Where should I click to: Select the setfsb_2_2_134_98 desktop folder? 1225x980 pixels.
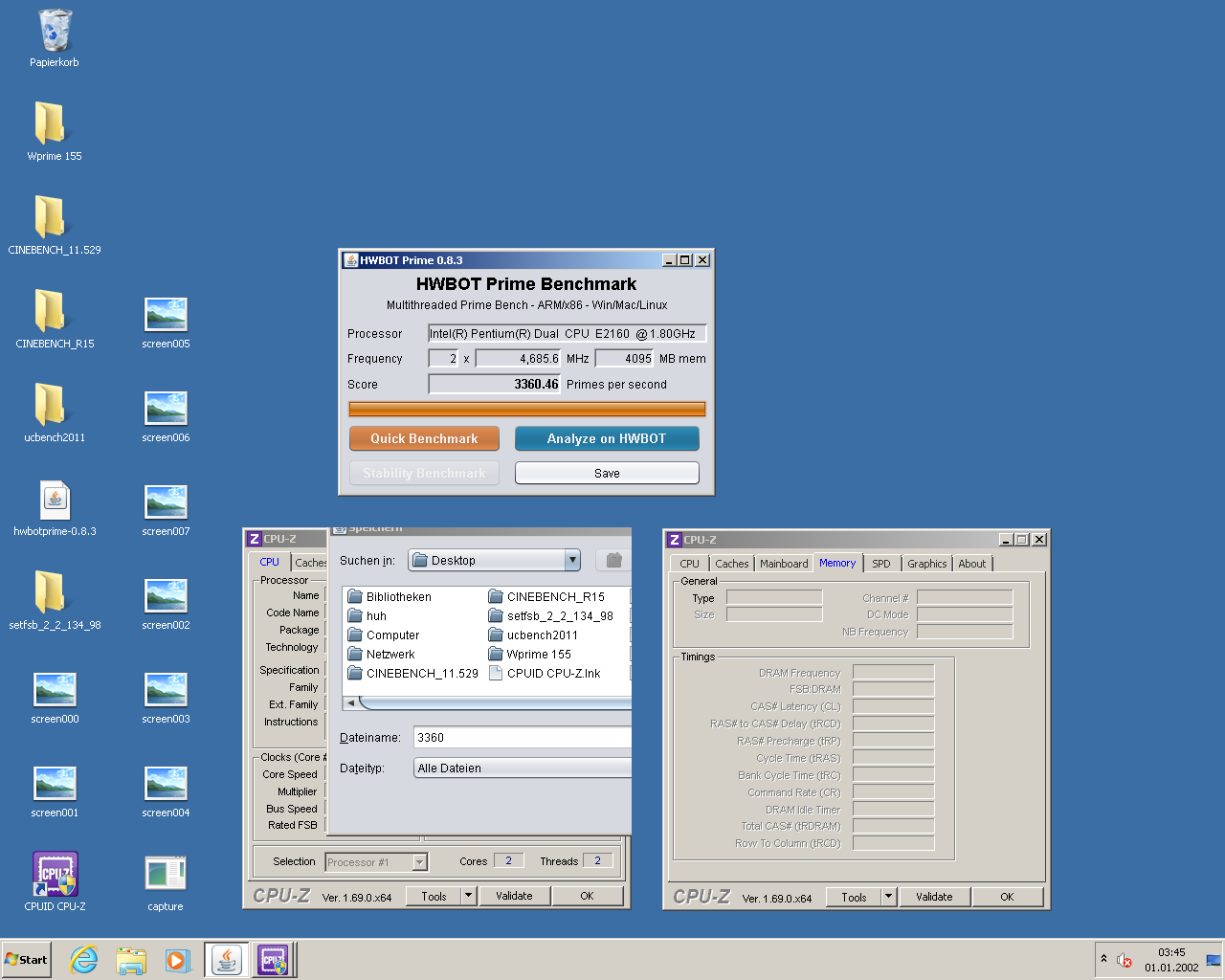55,600
